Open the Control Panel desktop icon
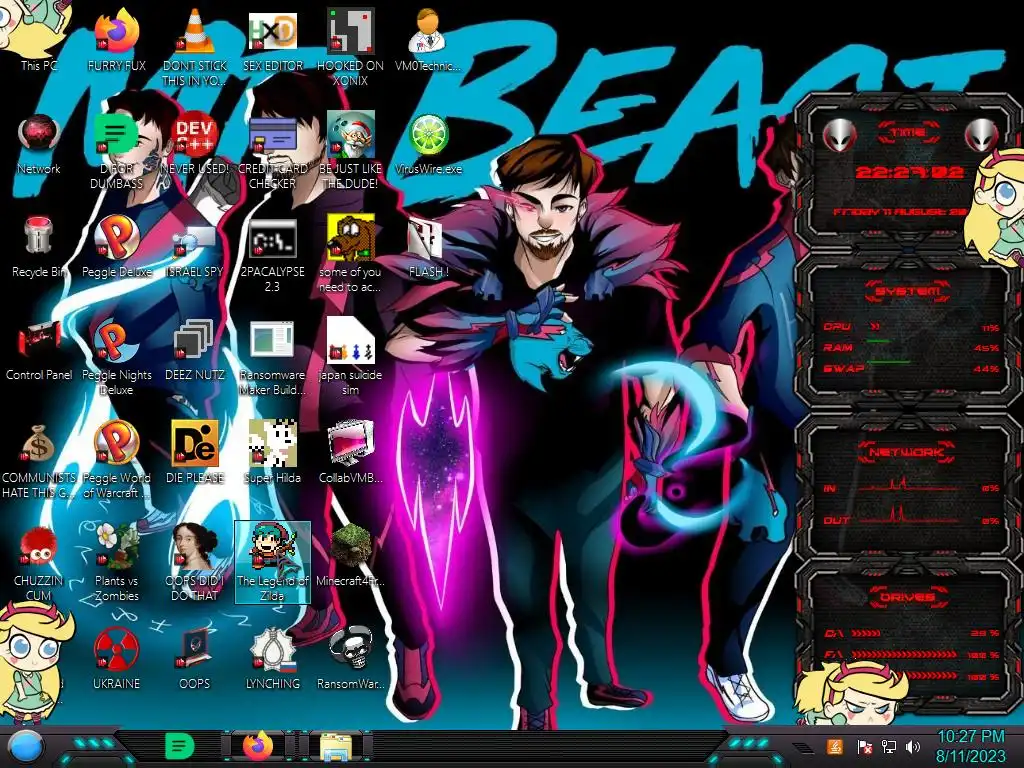This screenshot has height=768, width=1024. point(39,350)
